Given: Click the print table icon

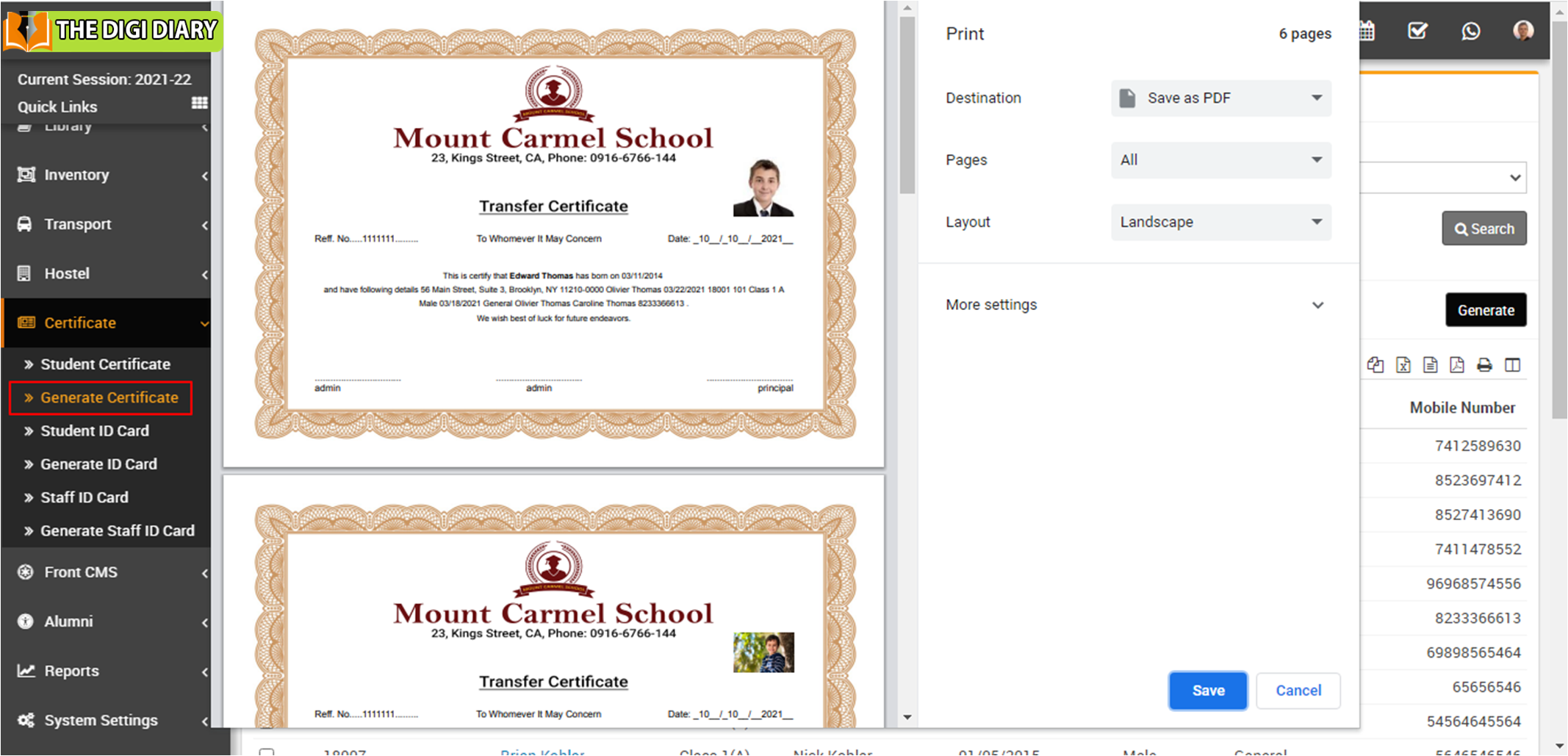Looking at the screenshot, I should [x=1484, y=365].
